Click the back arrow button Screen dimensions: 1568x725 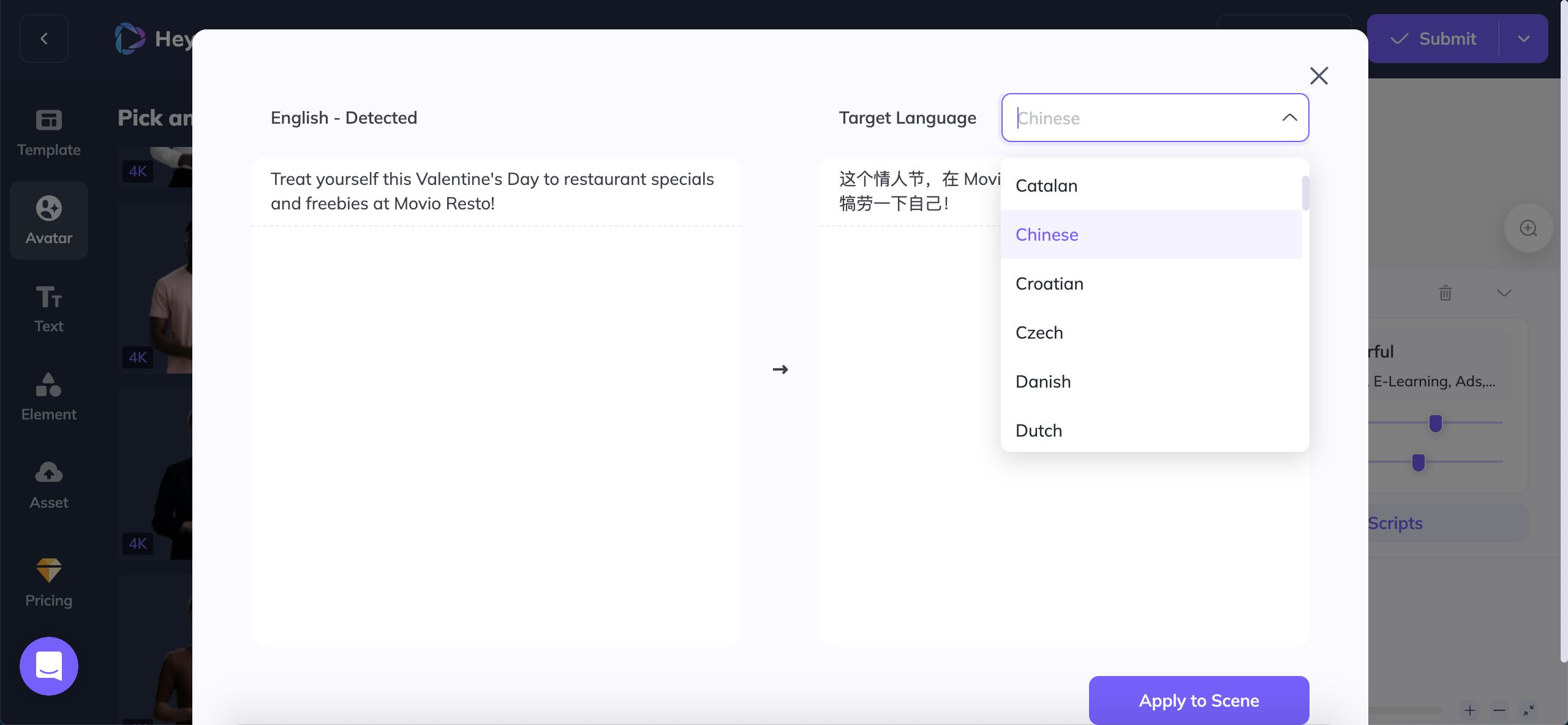pos(44,39)
